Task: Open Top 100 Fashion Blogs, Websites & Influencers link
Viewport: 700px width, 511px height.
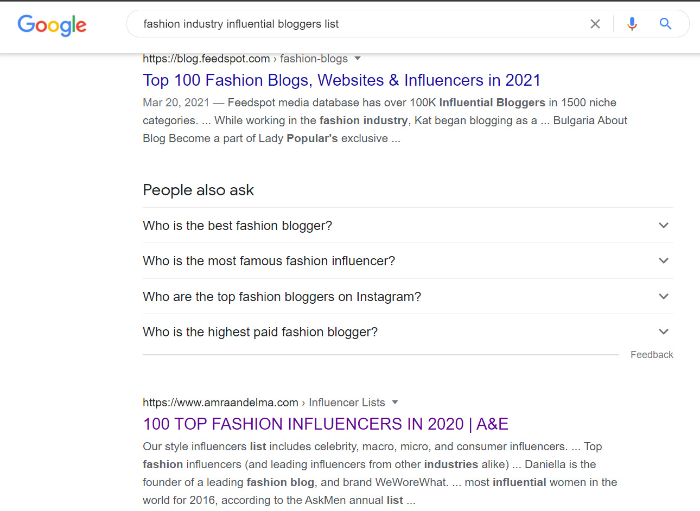Action: (x=342, y=80)
